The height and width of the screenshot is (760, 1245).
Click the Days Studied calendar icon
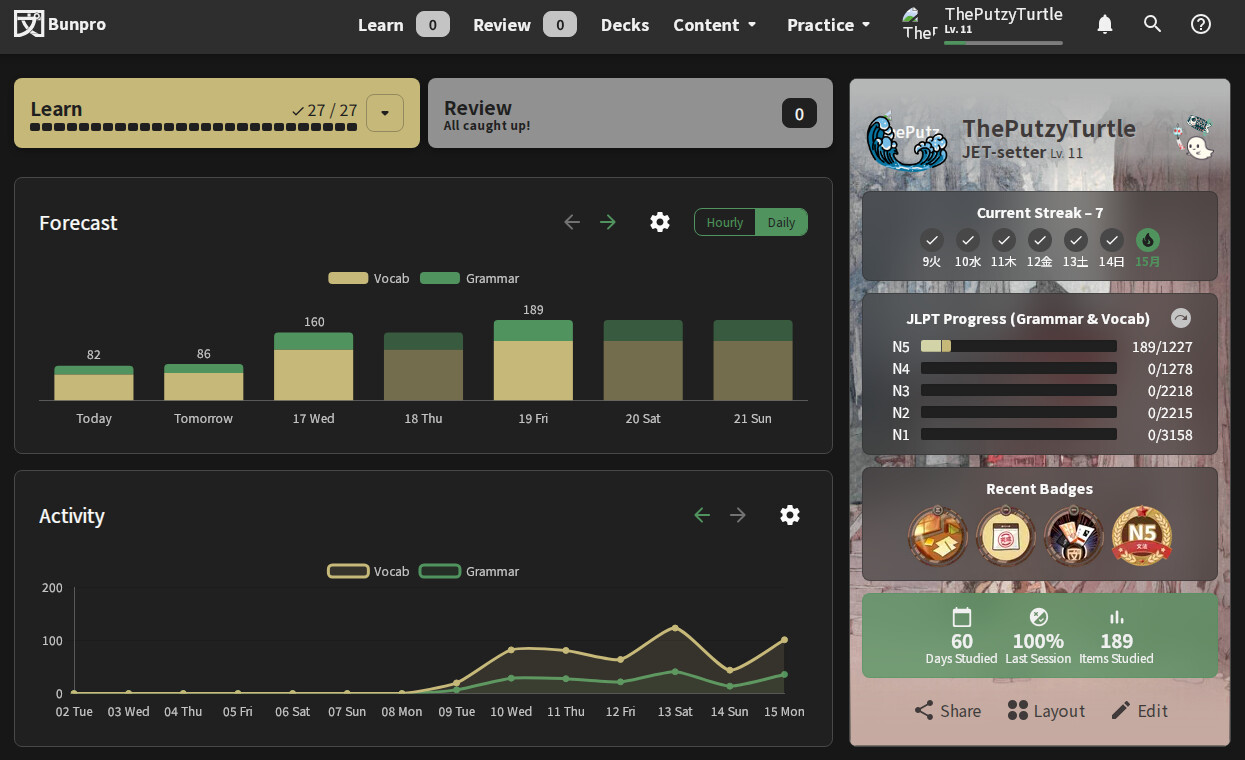click(x=962, y=617)
